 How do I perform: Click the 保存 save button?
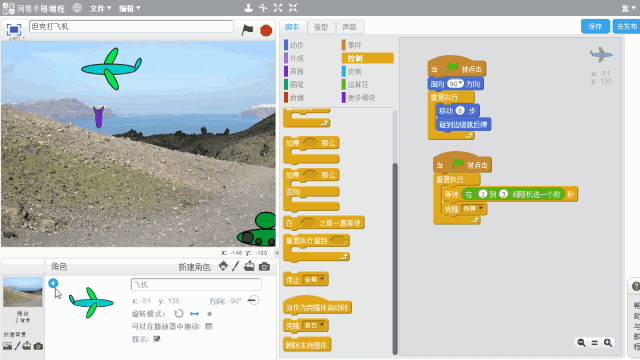point(595,27)
